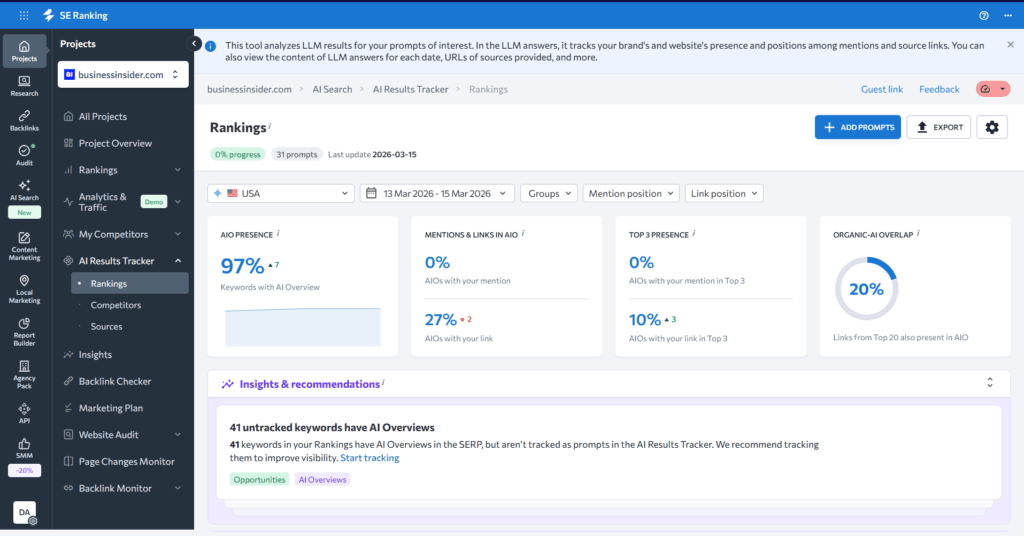Click the AIO Presence info icon
This screenshot has height=536, width=1024.
(x=279, y=233)
